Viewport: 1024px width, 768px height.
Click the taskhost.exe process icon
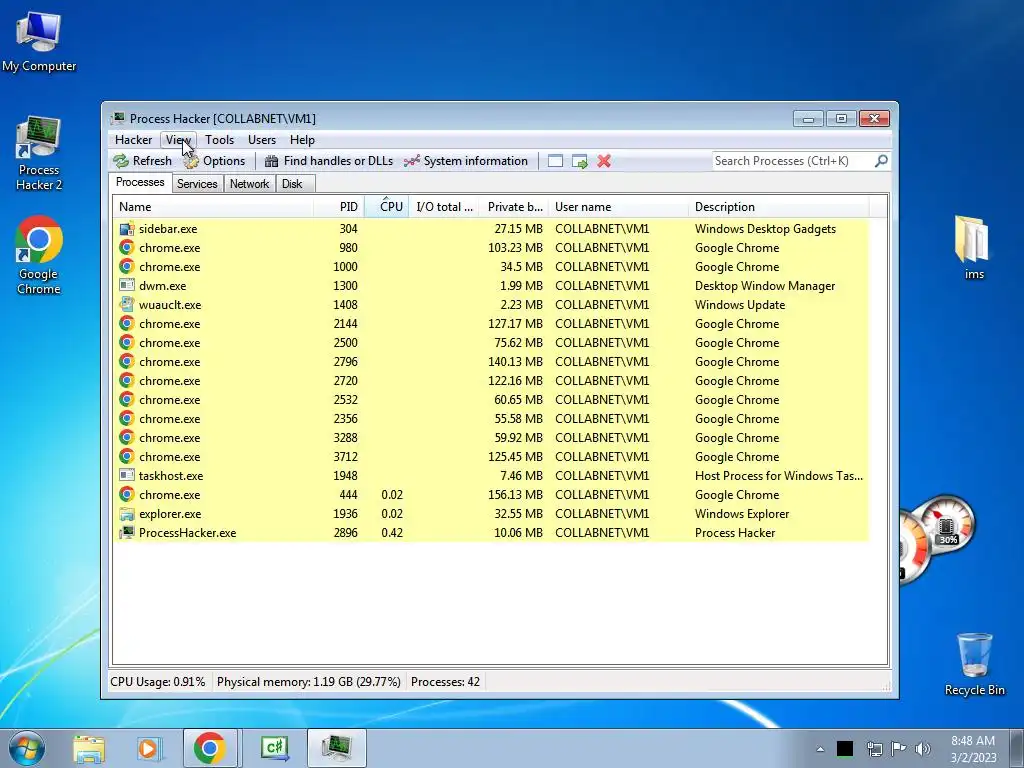click(127, 475)
